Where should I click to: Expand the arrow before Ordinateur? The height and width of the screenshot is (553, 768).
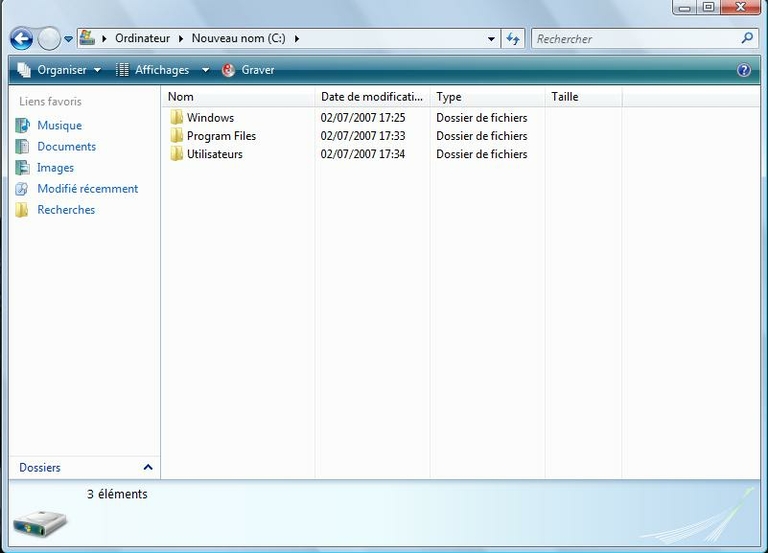click(104, 38)
